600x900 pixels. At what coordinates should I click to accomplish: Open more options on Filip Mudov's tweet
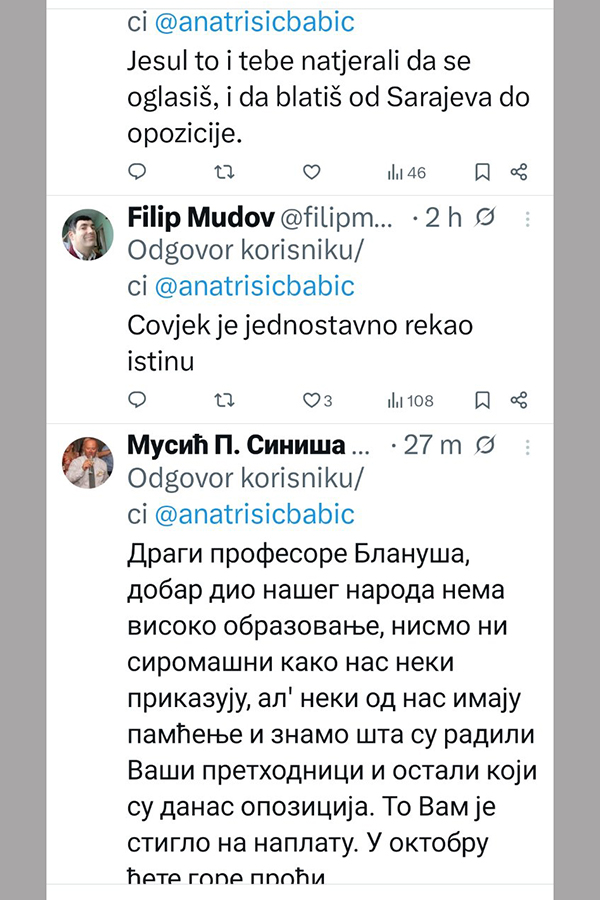529,219
